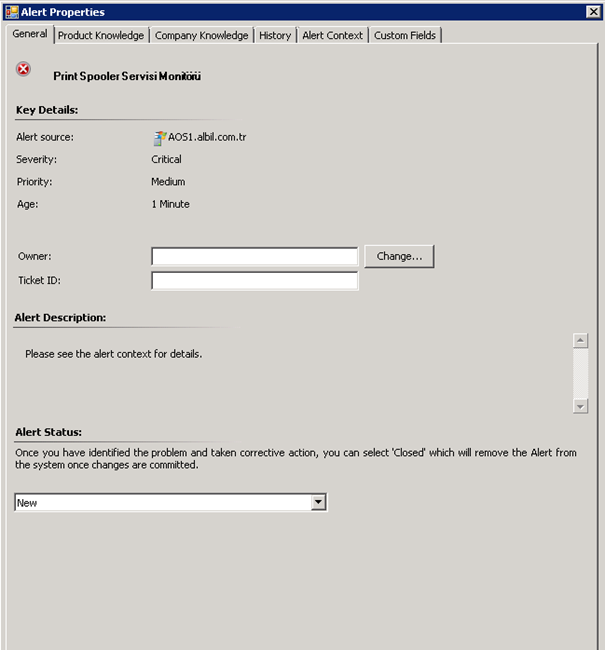This screenshot has height=650, width=605.
Task: Switch to the General tab
Action: click(30, 34)
